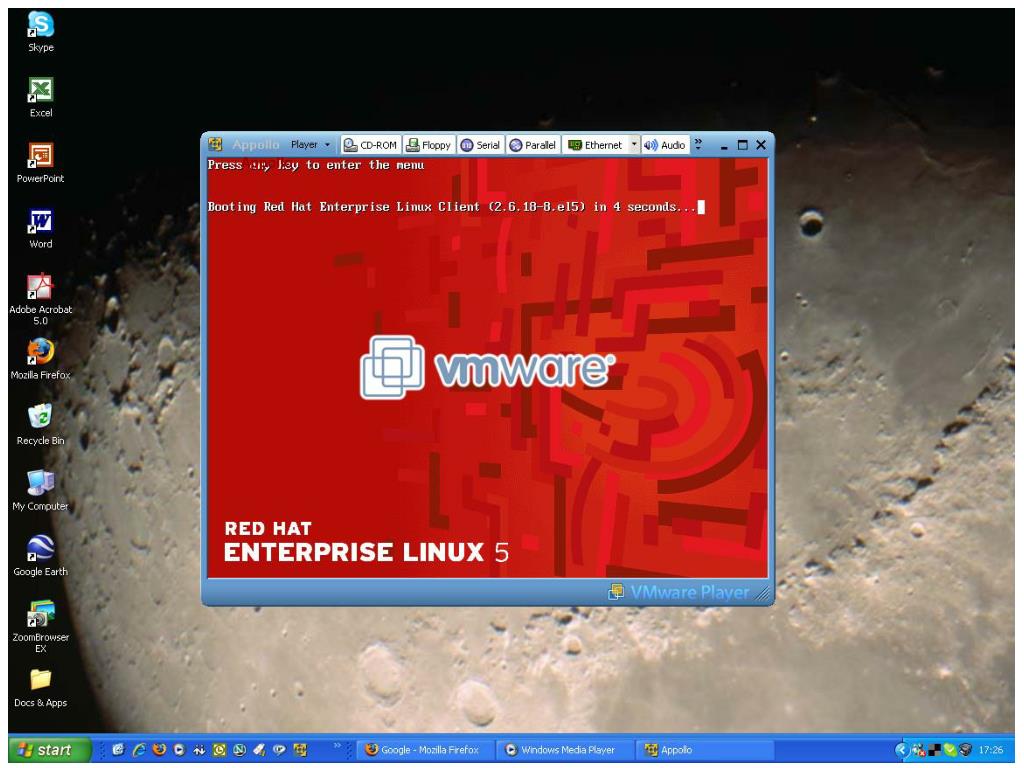Expand the Ethernet dropdown arrow
The width and height of the screenshot is (1024, 768).
point(633,144)
